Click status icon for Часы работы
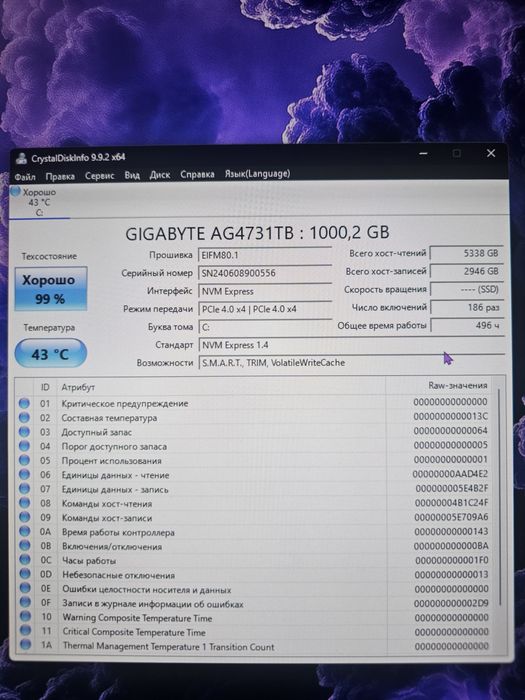 [25, 560]
